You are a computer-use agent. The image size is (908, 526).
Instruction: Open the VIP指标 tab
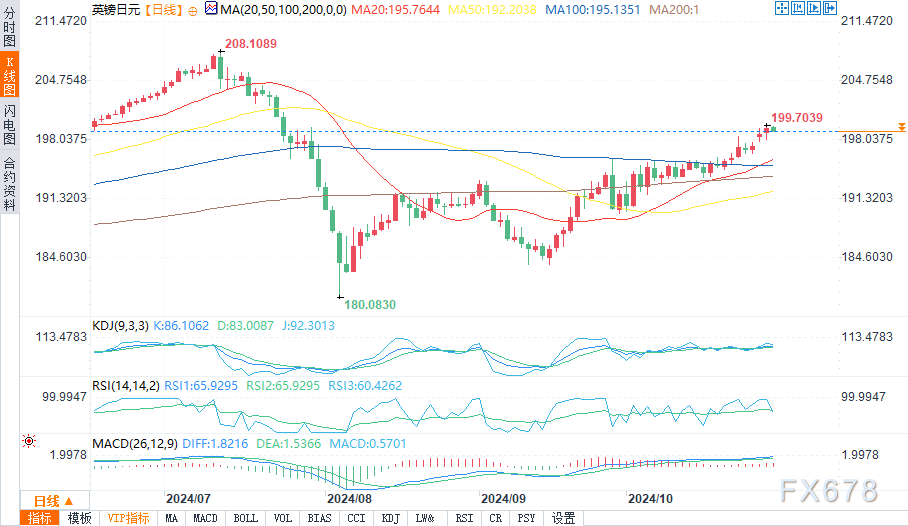(128, 518)
